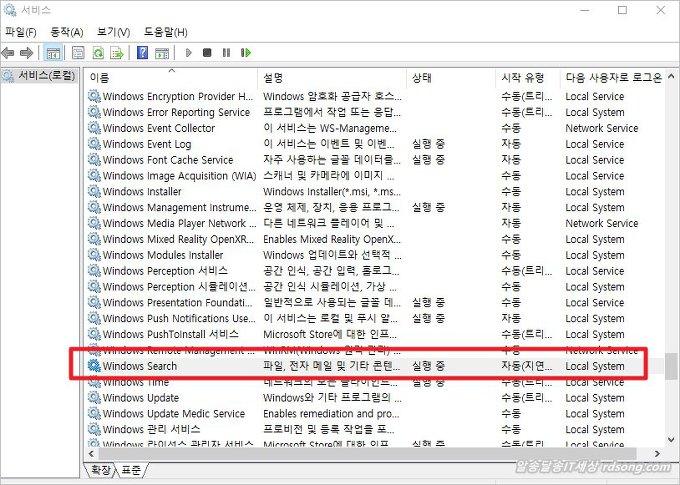Viewport: 680px width, 485px height.
Task: Click description 'Enables remediation and pro...'
Action: click(331, 413)
